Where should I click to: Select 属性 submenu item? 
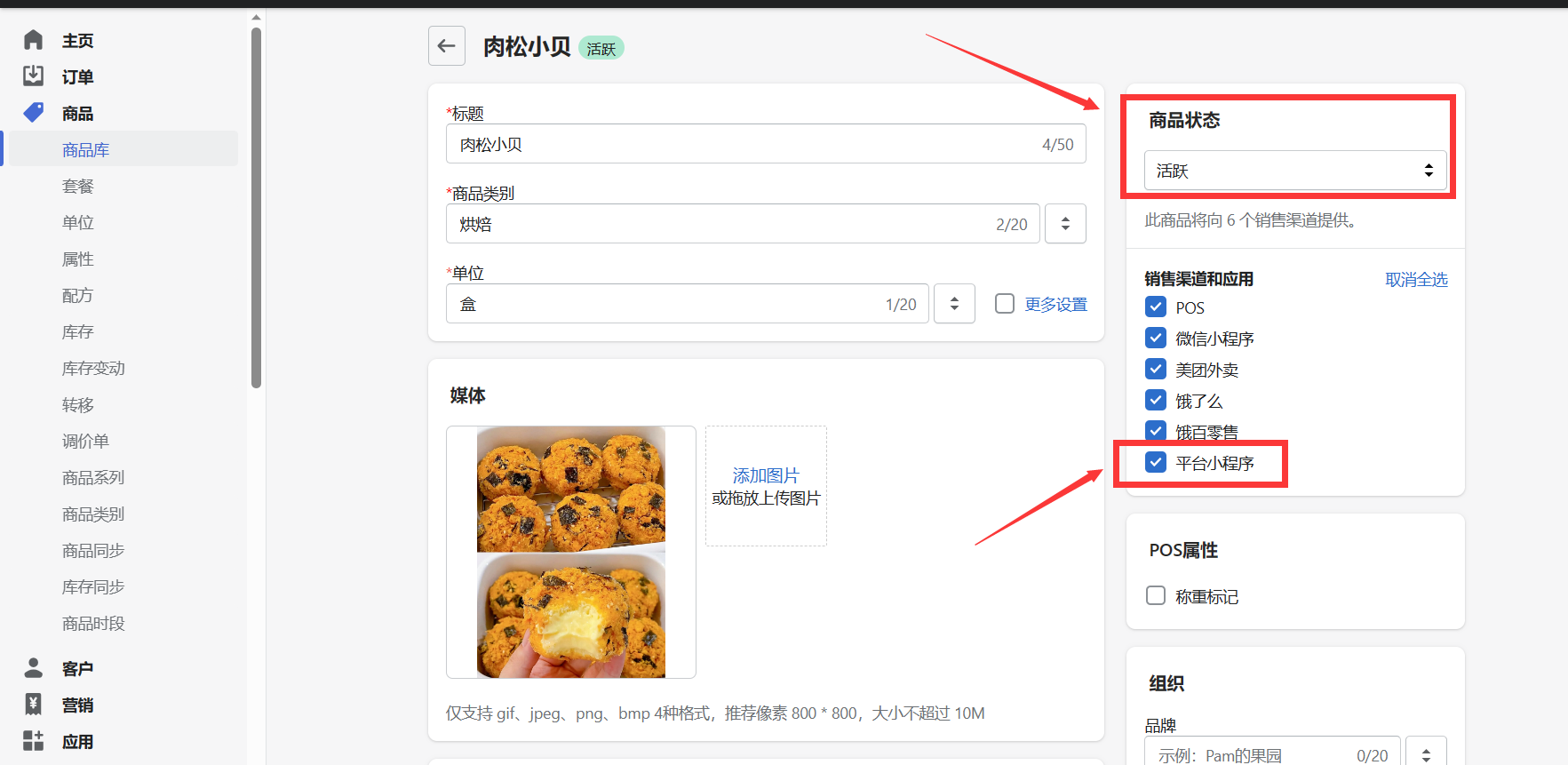click(77, 259)
